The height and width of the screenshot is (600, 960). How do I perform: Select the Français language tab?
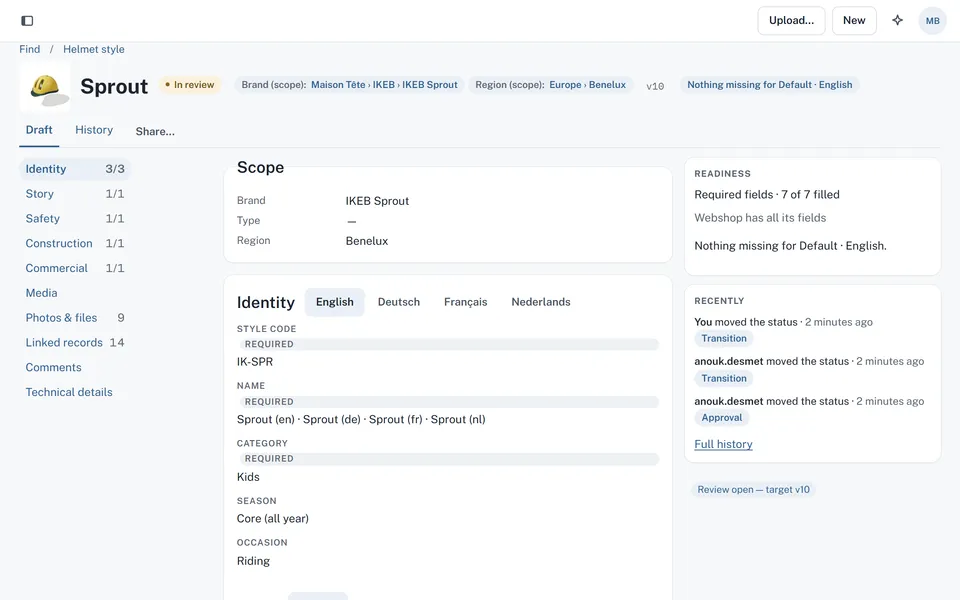click(465, 302)
